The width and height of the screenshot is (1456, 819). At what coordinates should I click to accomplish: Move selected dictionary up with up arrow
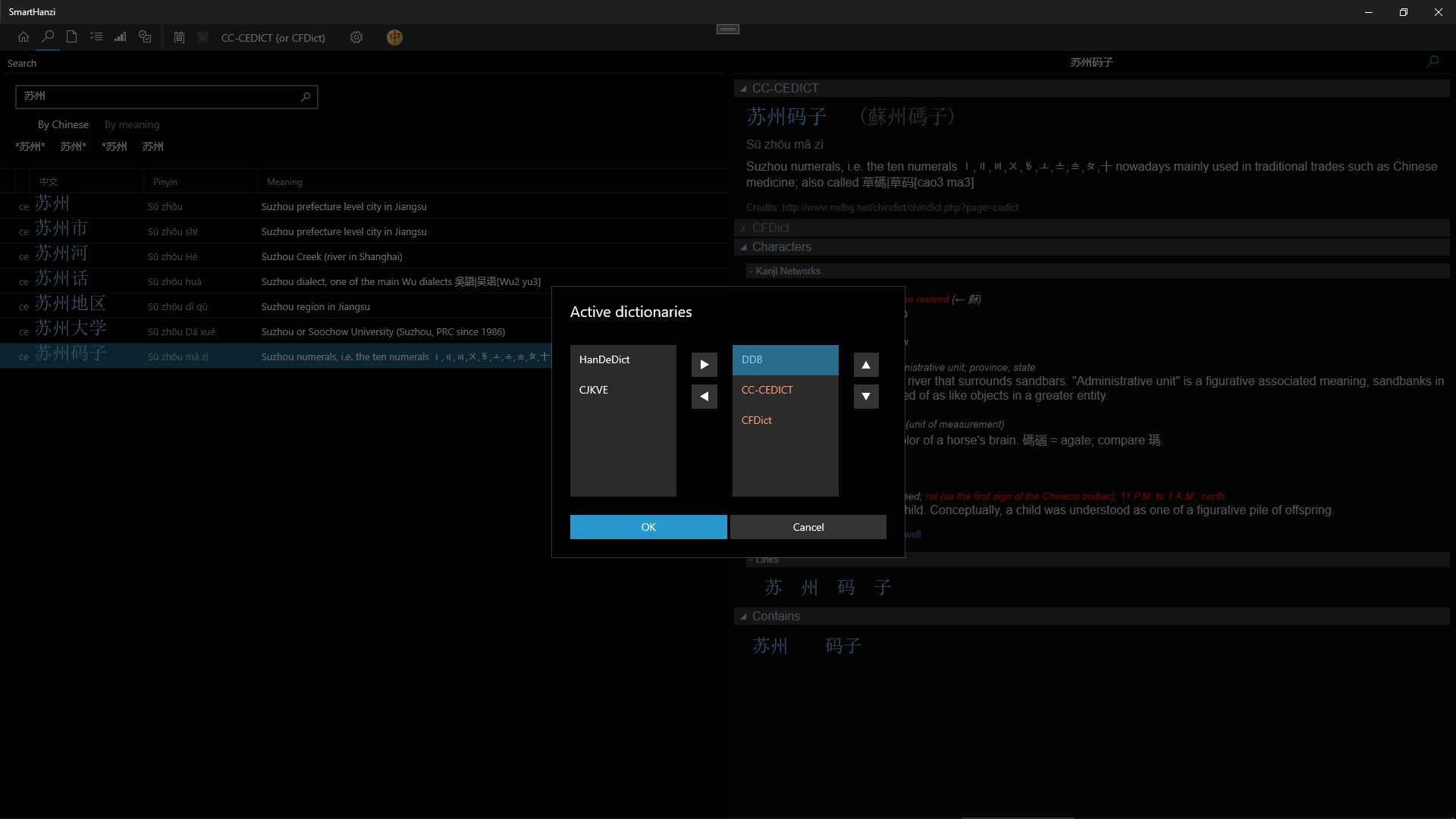(x=866, y=365)
